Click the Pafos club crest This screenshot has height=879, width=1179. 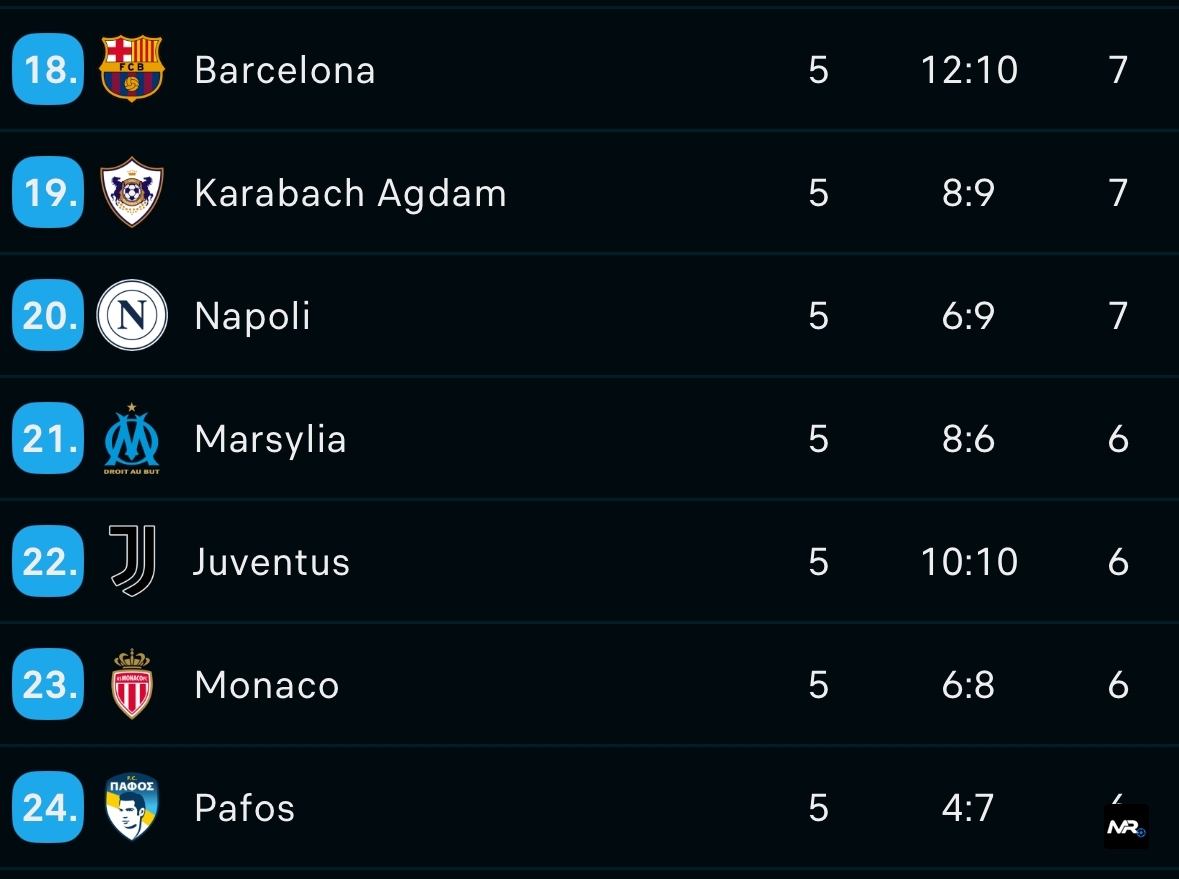pyautogui.click(x=131, y=807)
